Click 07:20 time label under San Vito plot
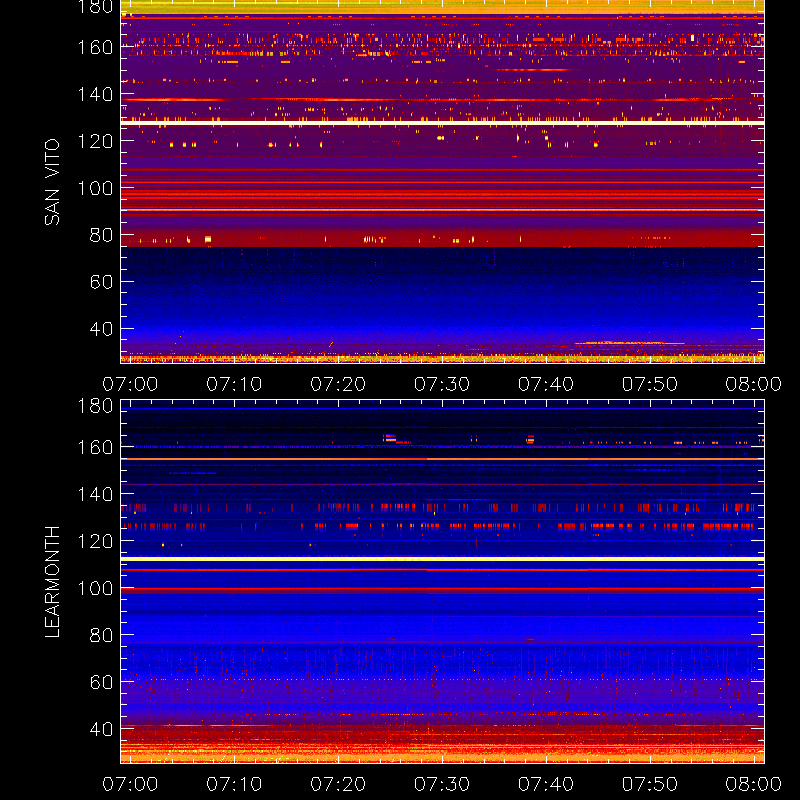Image resolution: width=800 pixels, height=800 pixels. [x=338, y=384]
